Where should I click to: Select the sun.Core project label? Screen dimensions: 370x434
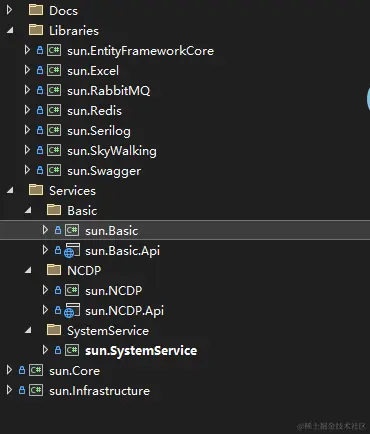click(x=74, y=371)
